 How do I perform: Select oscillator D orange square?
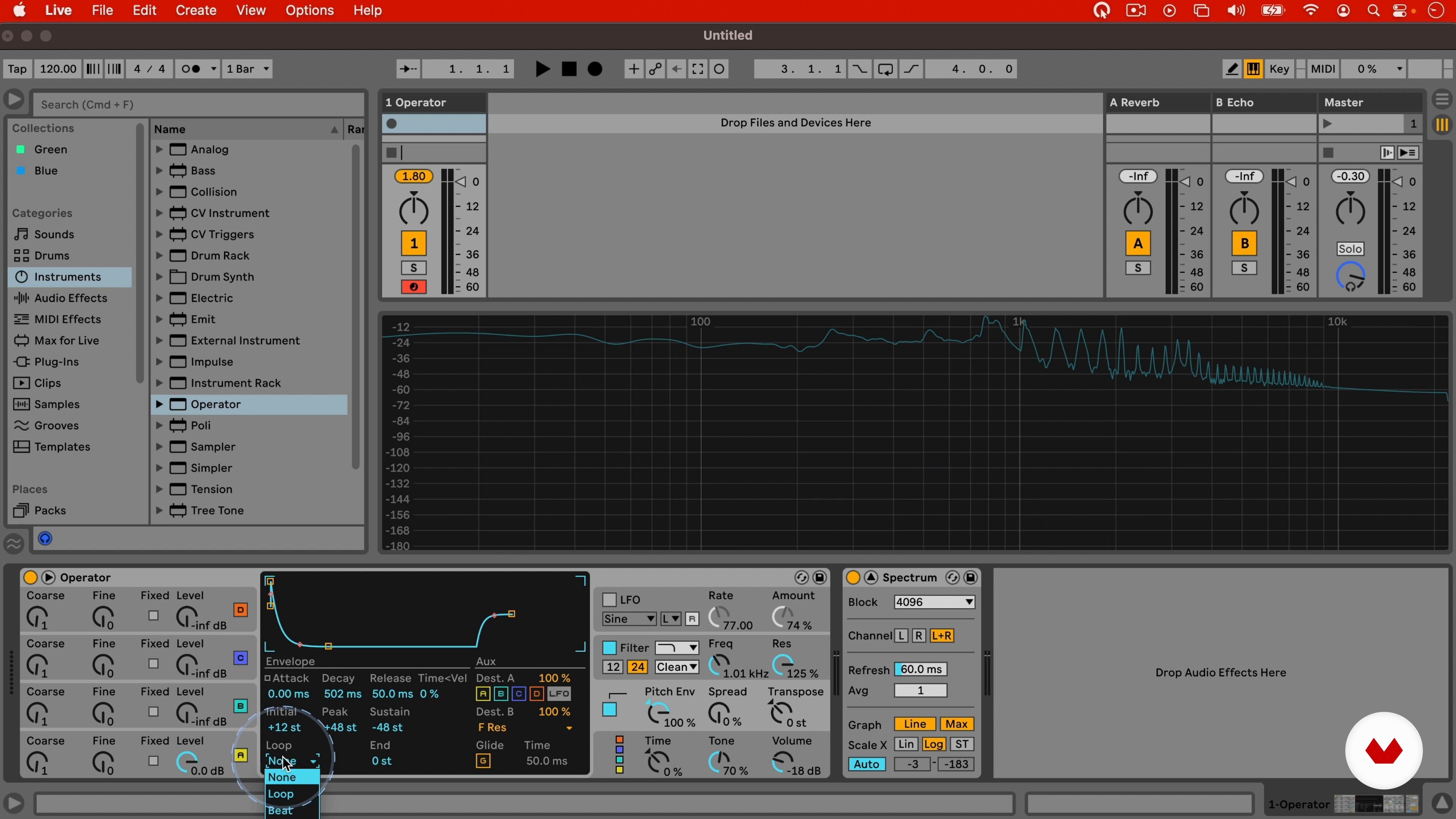[x=241, y=610]
